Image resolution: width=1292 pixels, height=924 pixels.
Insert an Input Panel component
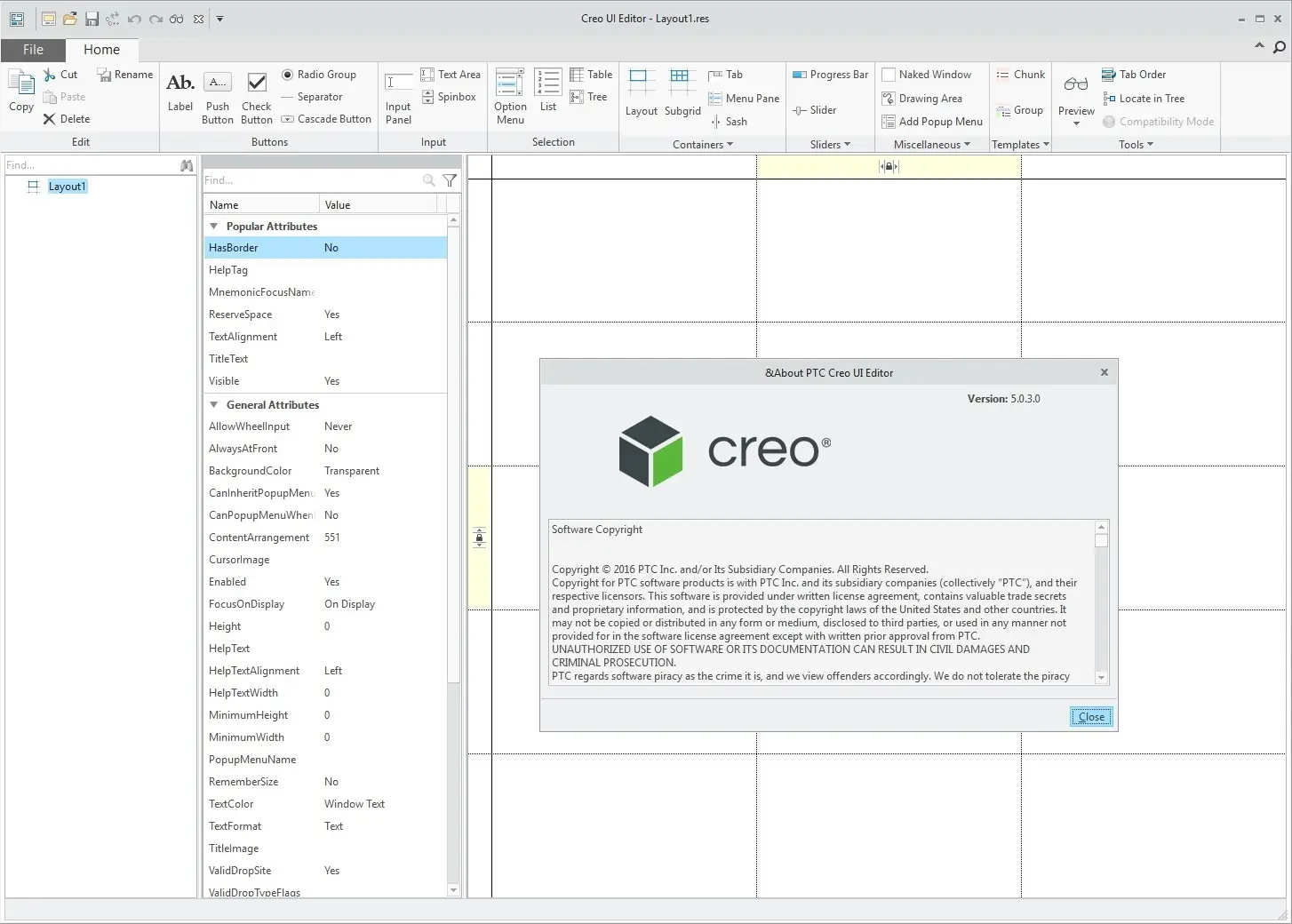(398, 98)
